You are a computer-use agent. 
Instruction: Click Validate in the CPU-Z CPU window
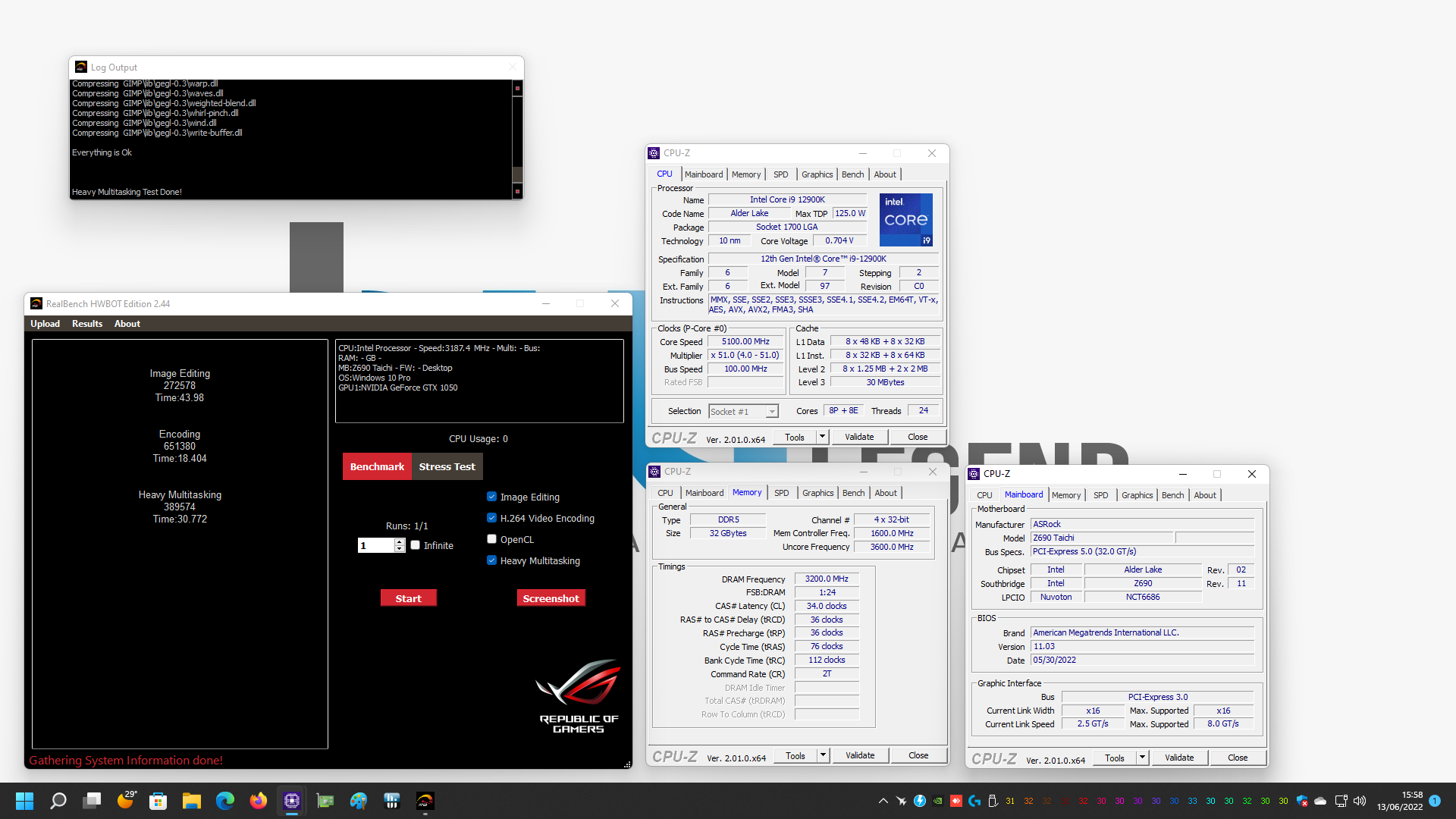point(859,437)
